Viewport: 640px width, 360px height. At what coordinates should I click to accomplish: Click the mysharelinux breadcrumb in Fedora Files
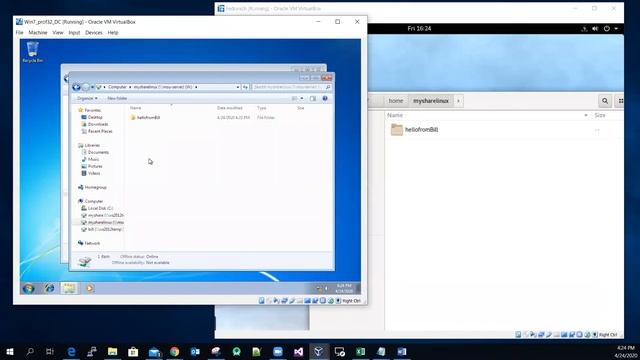click(x=431, y=101)
